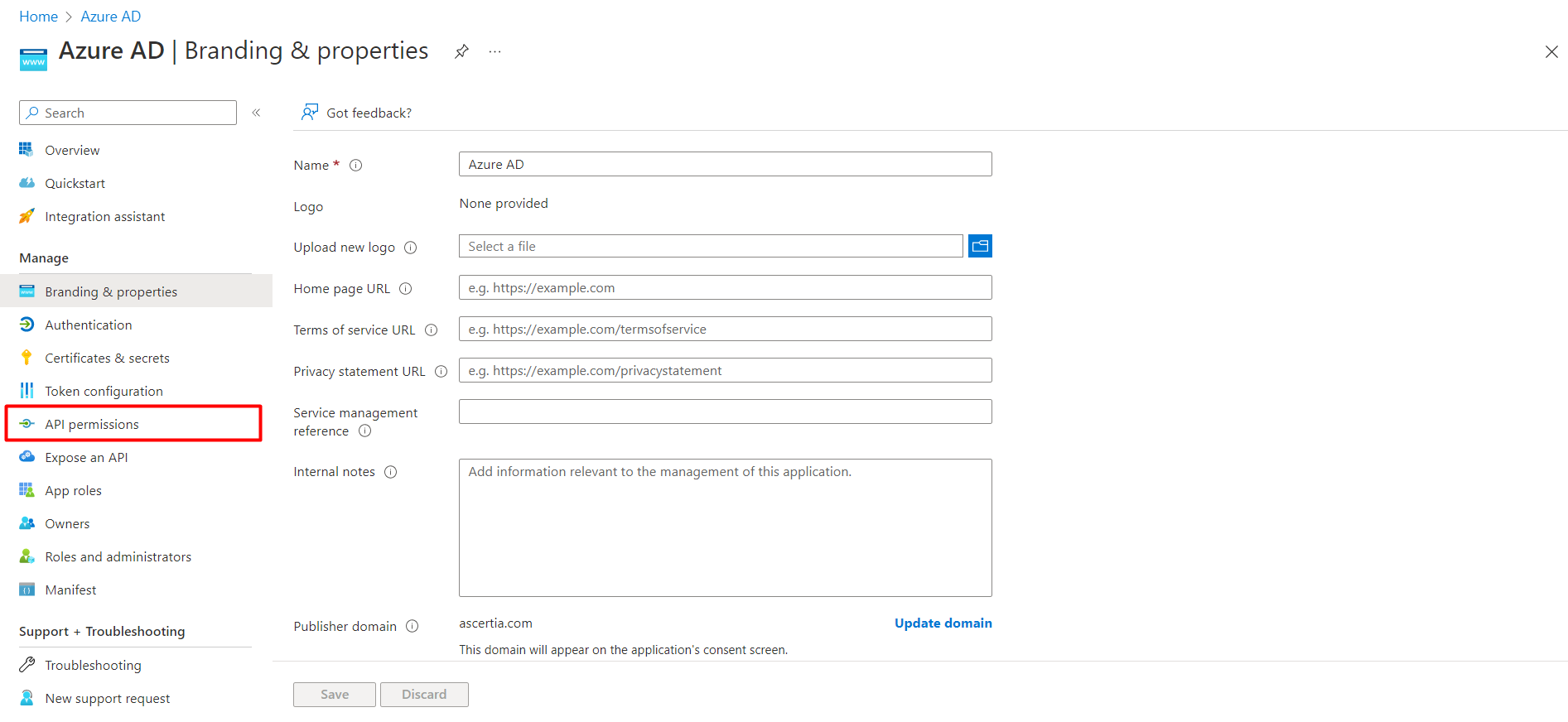Click Update domain link
The height and width of the screenshot is (722, 1568).
click(943, 623)
